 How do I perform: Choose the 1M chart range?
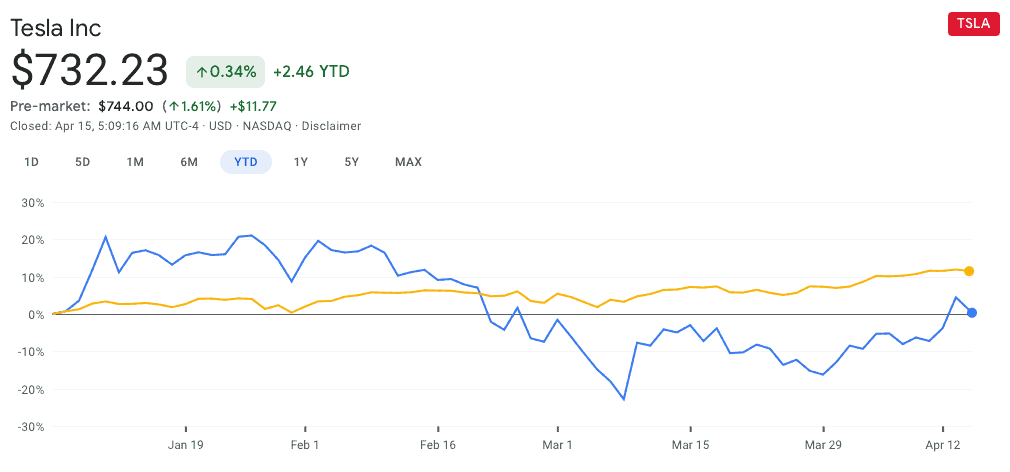coord(135,162)
